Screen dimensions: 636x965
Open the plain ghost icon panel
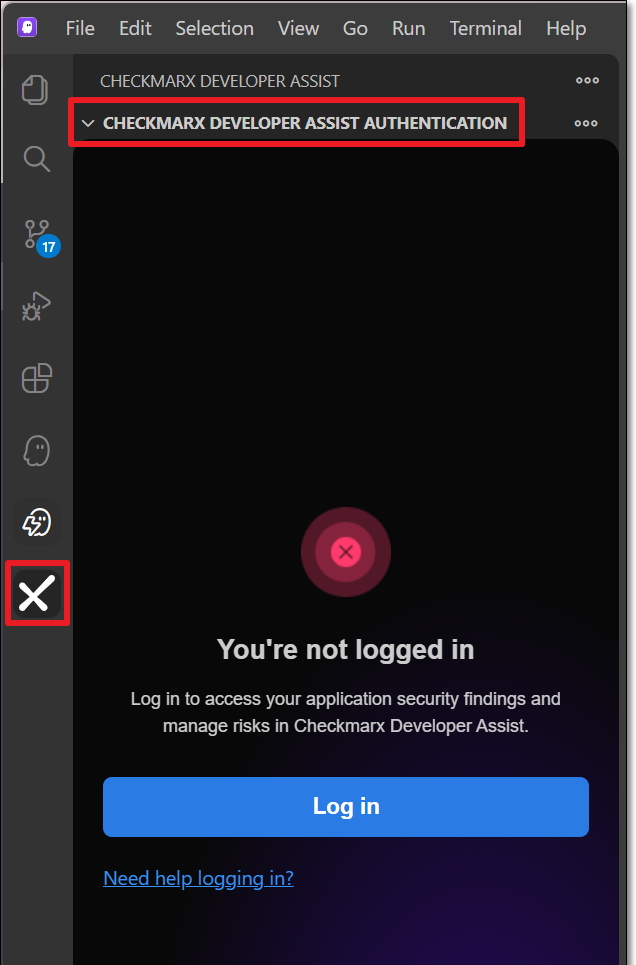[x=36, y=451]
